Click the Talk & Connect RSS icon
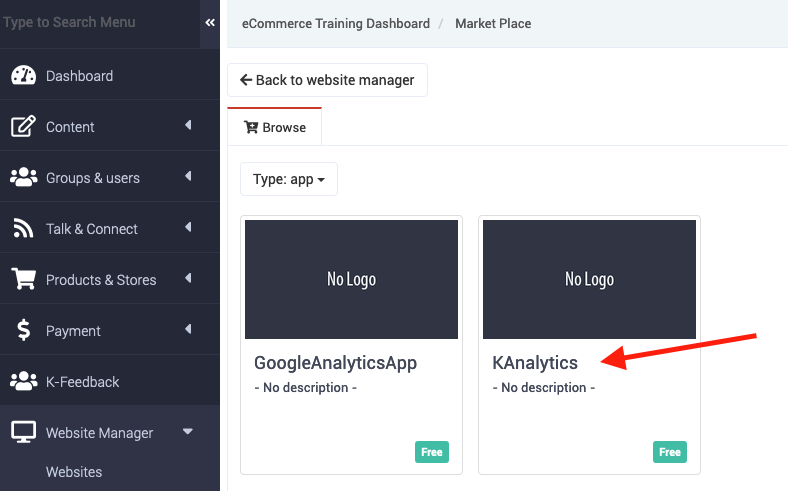The image size is (788, 491). click(23, 229)
